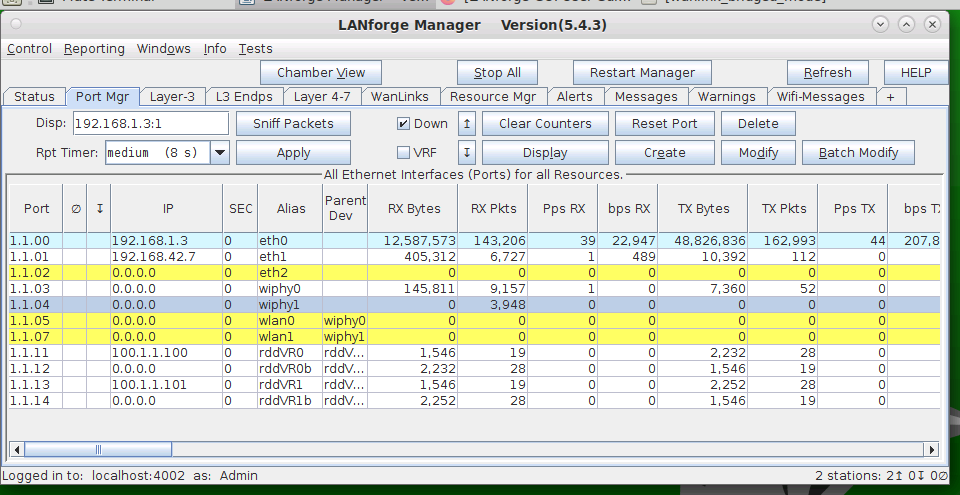Sort by the phantom (∅) column header
The height and width of the screenshot is (495, 960).
point(75,209)
